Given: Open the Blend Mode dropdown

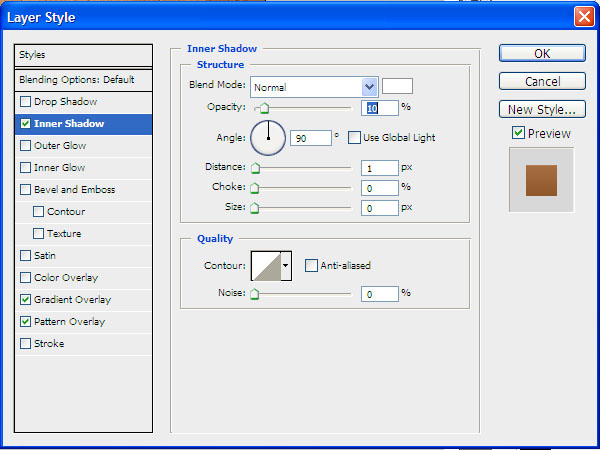Looking at the screenshot, I should click(x=369, y=87).
